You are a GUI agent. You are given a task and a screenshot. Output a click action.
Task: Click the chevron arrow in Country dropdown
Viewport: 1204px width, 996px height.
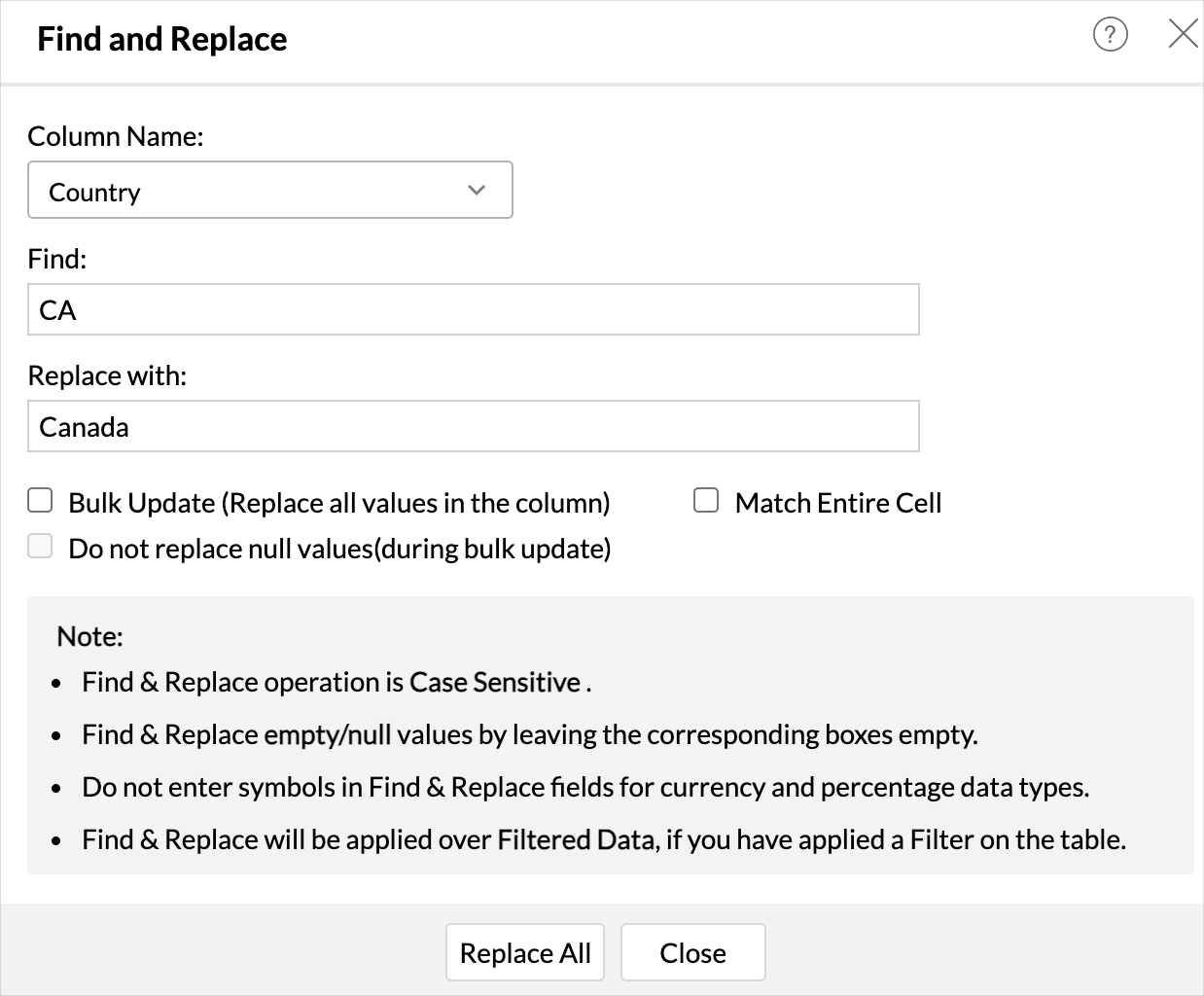477,191
